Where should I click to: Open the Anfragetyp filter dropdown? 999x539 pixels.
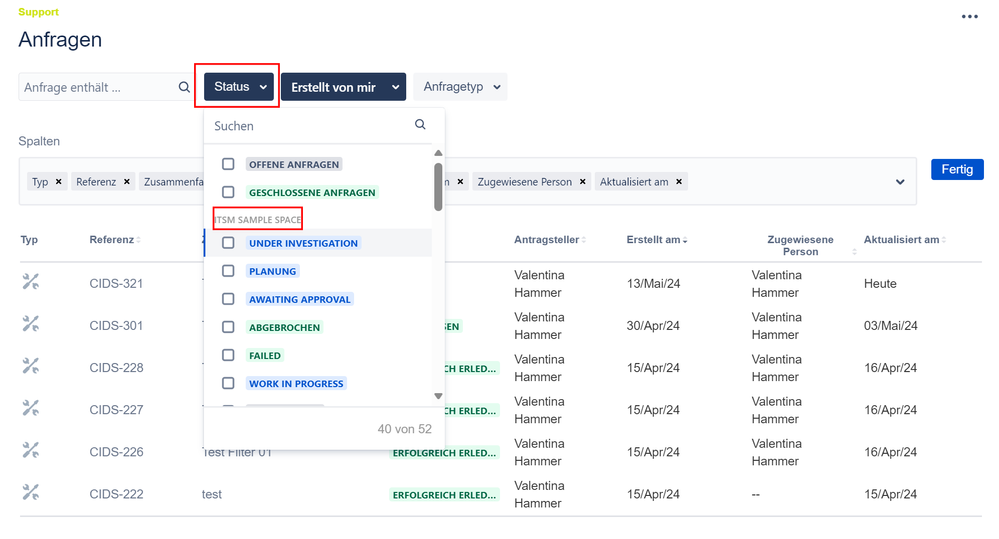coord(460,87)
